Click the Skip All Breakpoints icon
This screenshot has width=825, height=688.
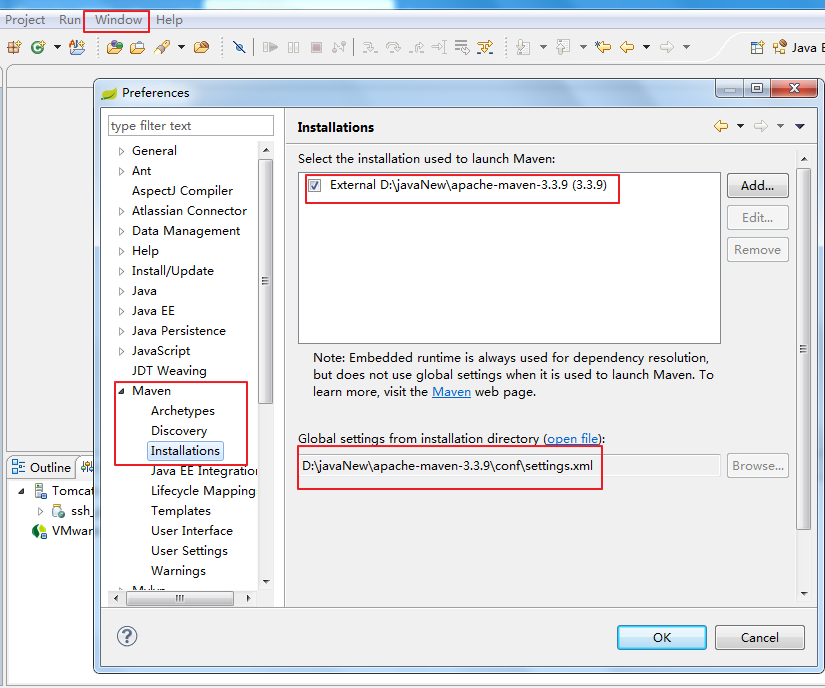[x=239, y=47]
